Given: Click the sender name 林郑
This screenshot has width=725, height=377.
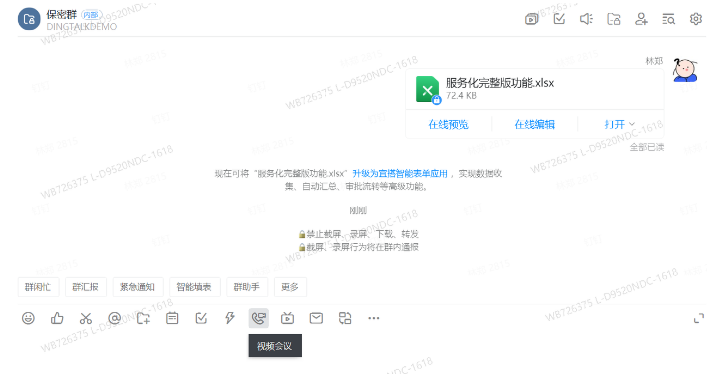Looking at the screenshot, I should (x=654, y=61).
